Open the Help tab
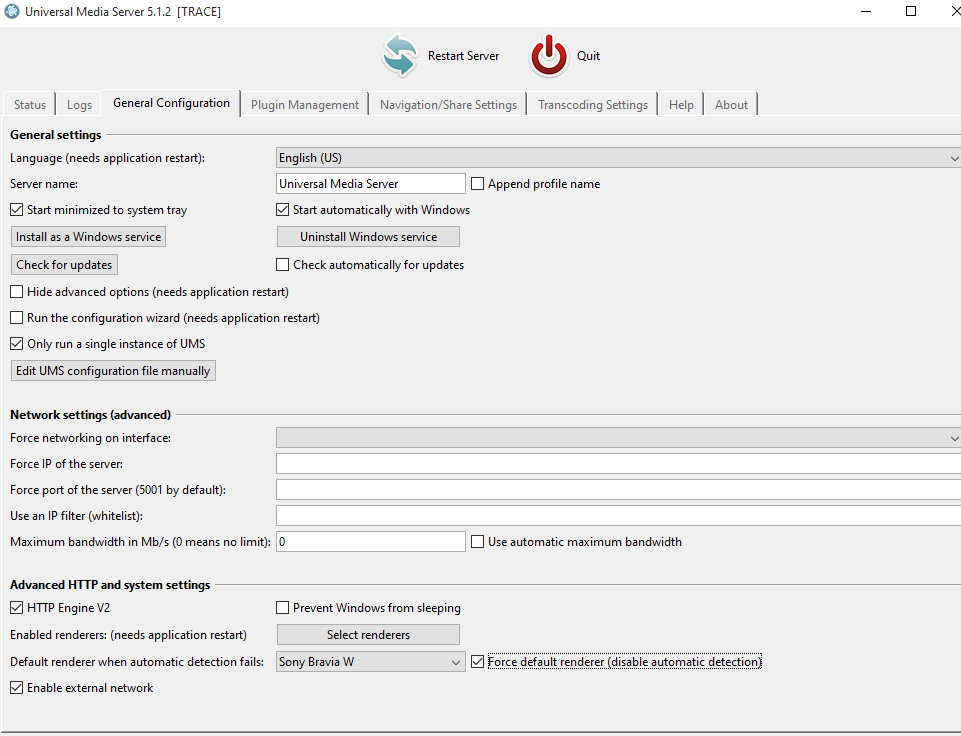This screenshot has width=961, height=736. tap(681, 105)
